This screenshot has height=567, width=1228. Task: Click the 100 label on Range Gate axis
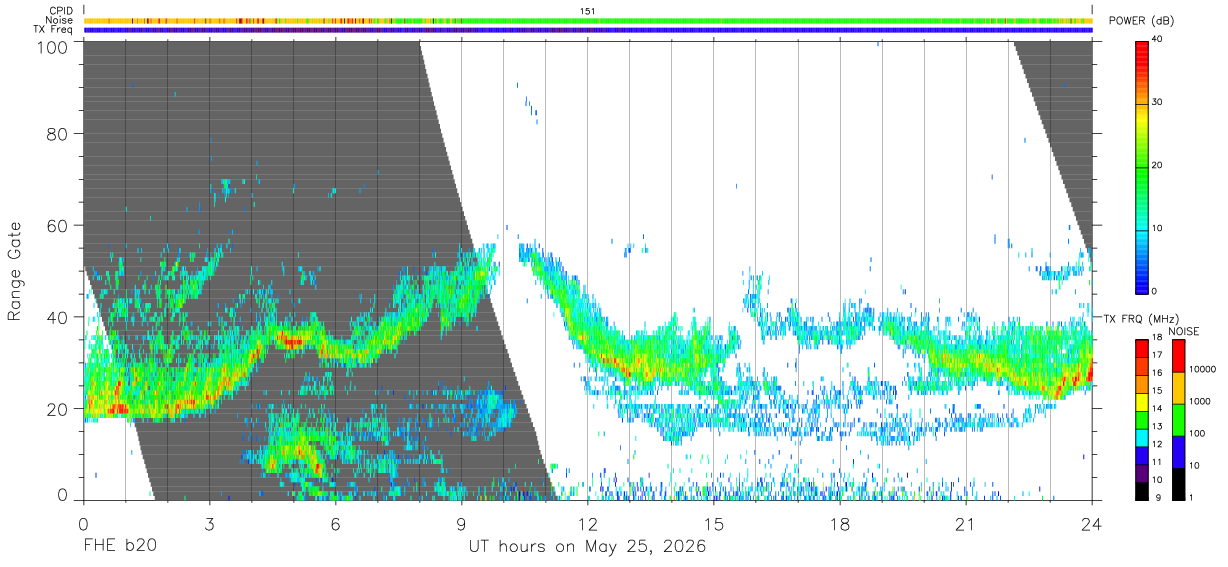point(54,47)
